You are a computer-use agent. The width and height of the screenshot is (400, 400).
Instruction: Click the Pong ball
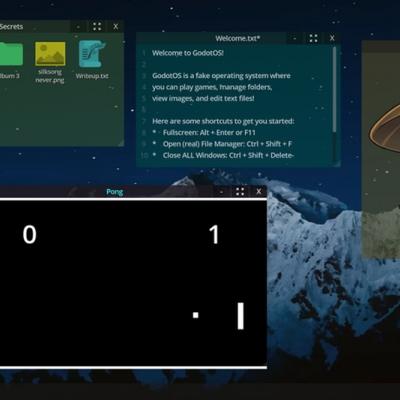tap(196, 315)
